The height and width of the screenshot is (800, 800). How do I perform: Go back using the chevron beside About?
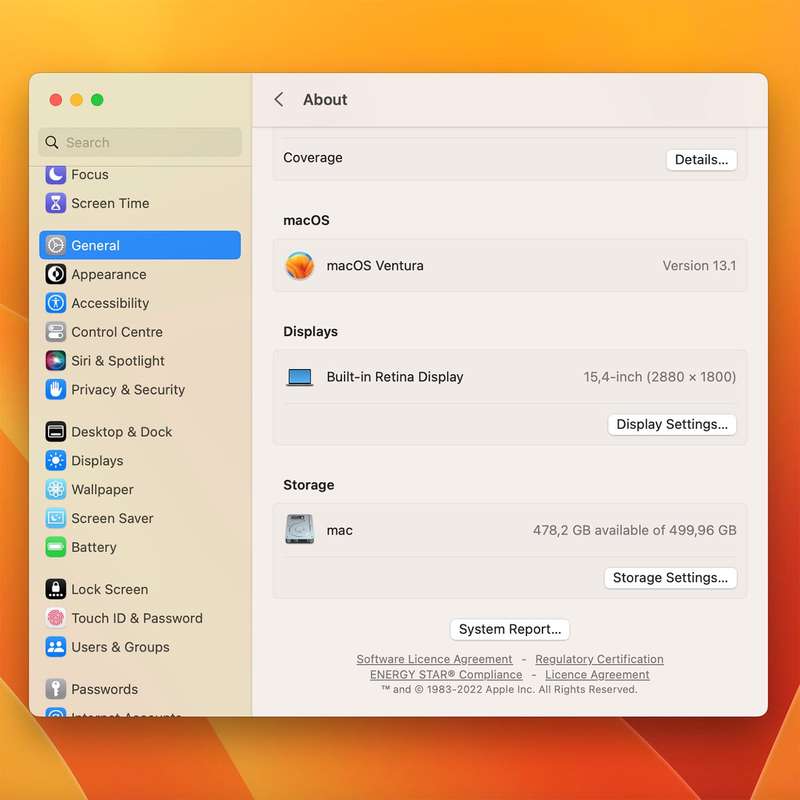point(279,99)
